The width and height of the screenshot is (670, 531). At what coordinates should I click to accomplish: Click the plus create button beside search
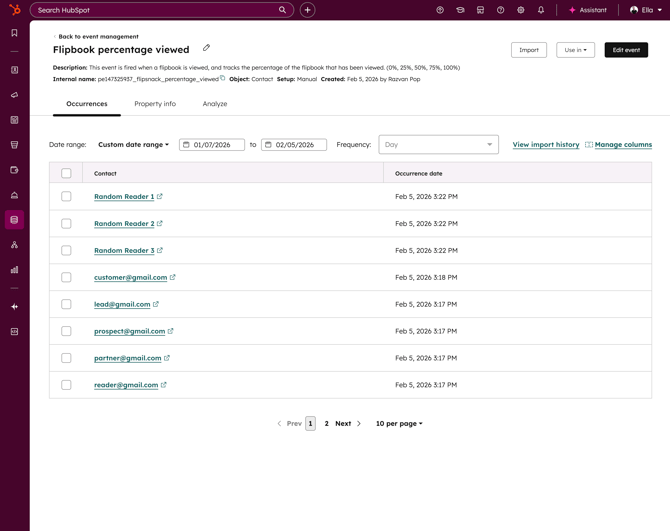tap(307, 10)
